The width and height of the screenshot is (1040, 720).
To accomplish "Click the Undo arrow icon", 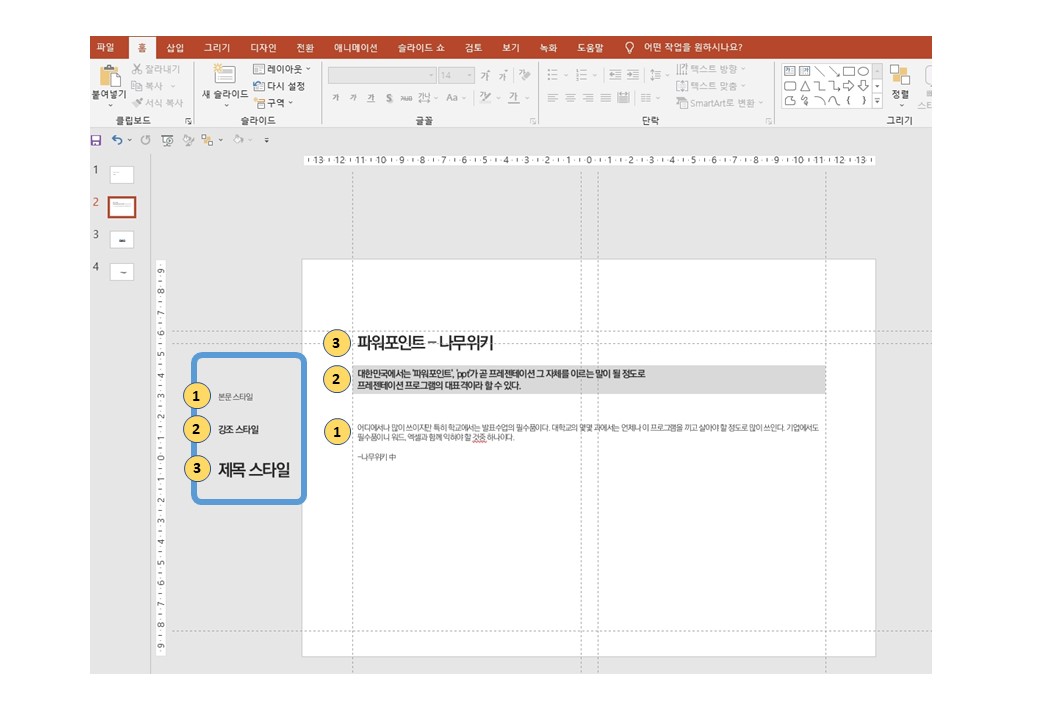I will click(117, 140).
